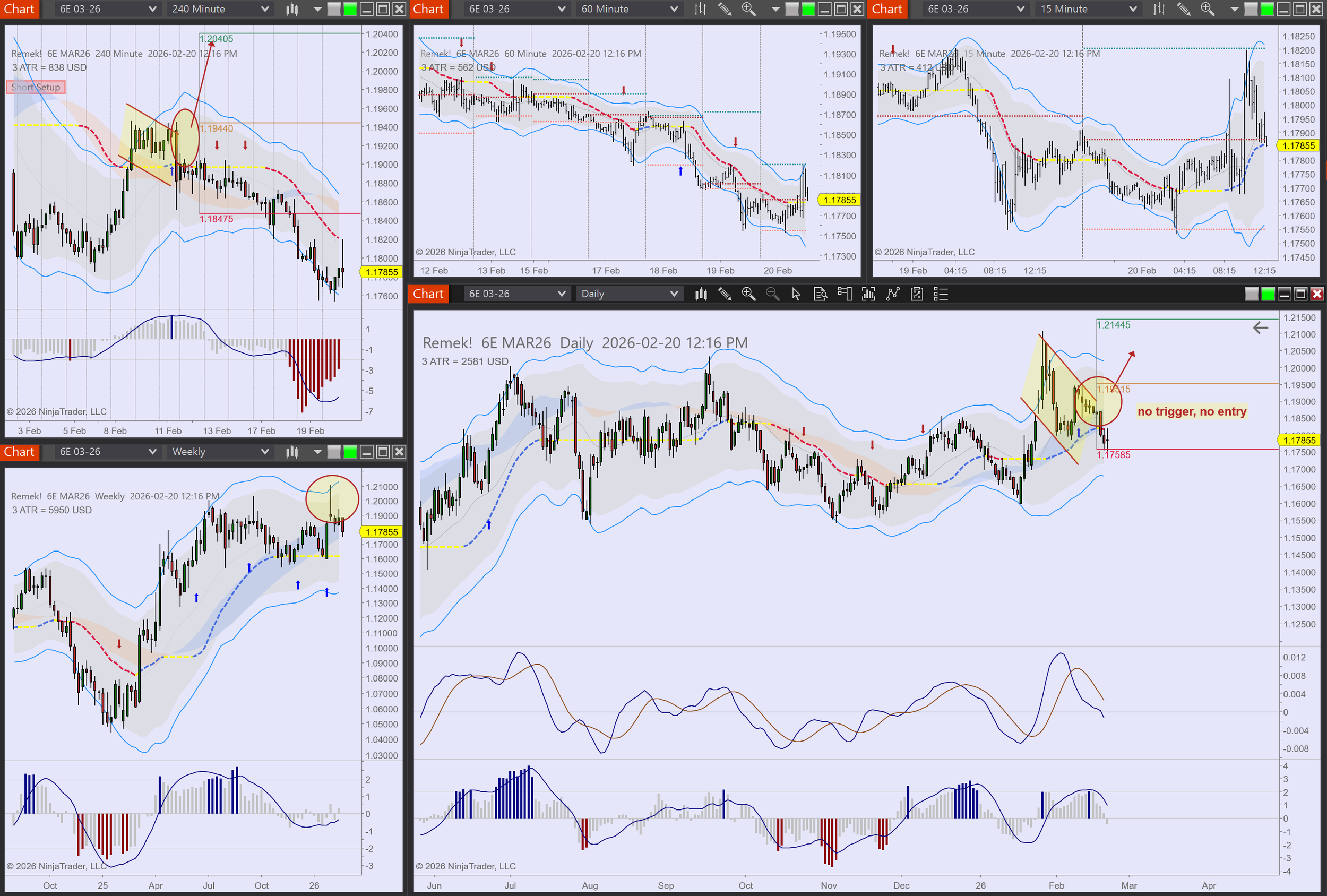Viewport: 1327px width, 896px height.
Task: Click the Chart tab of 15 Minute window
Action: pos(887,9)
